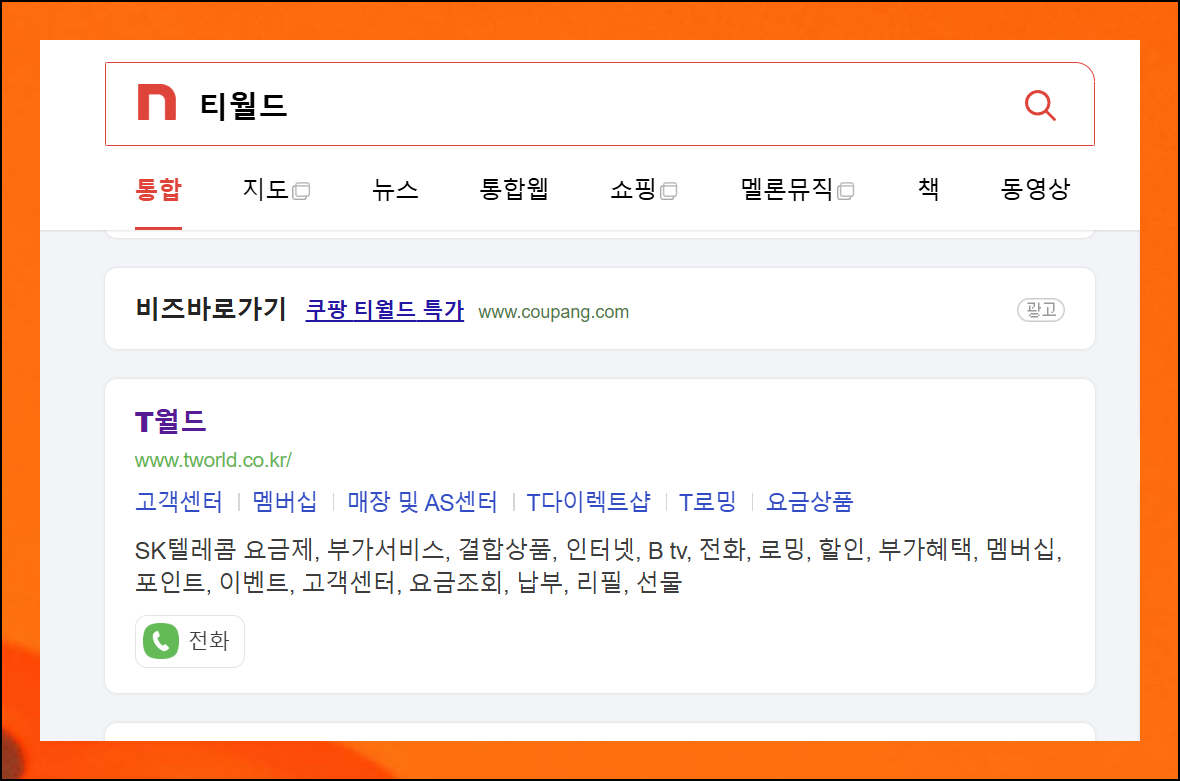Open the 쿠팡 티월드 특가 link

(x=385, y=311)
